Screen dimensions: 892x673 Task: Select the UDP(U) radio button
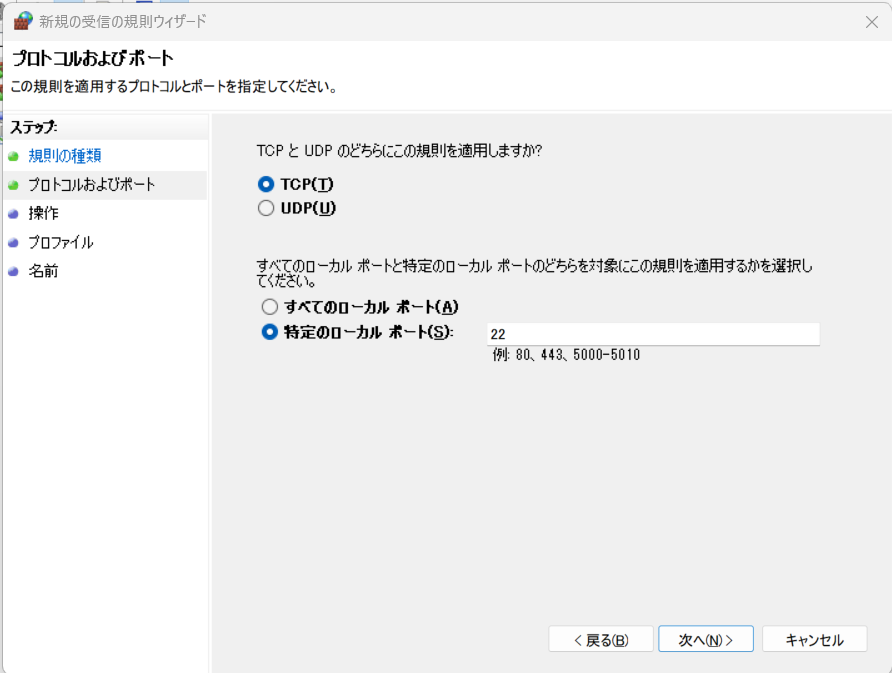tap(266, 208)
